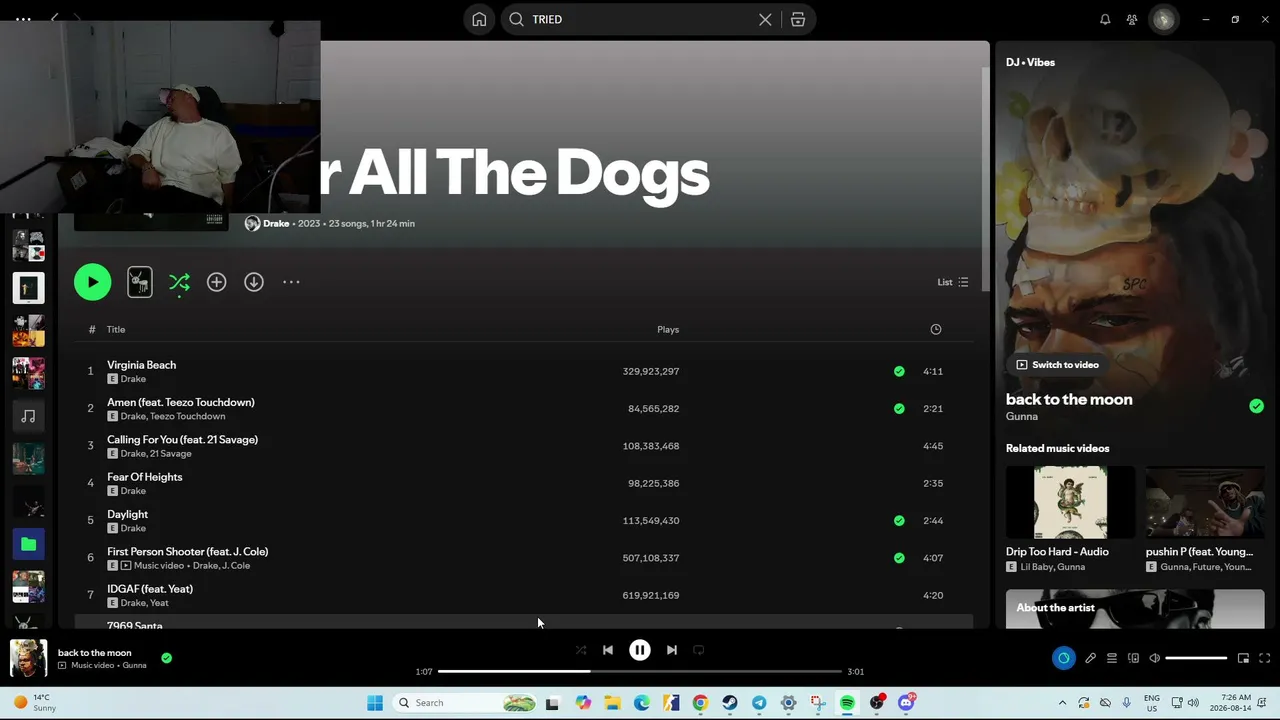
Task: Download the album
Action: coord(254,282)
